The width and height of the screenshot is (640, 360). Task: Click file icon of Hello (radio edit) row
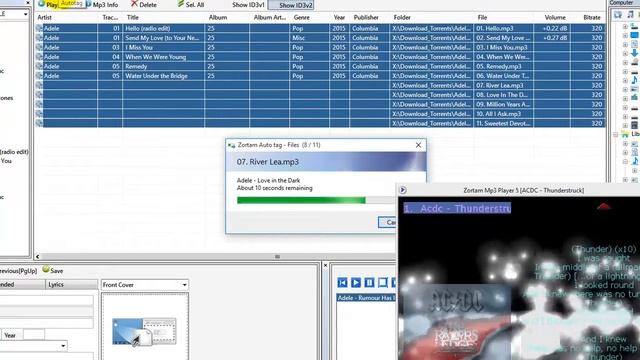pos(39,28)
